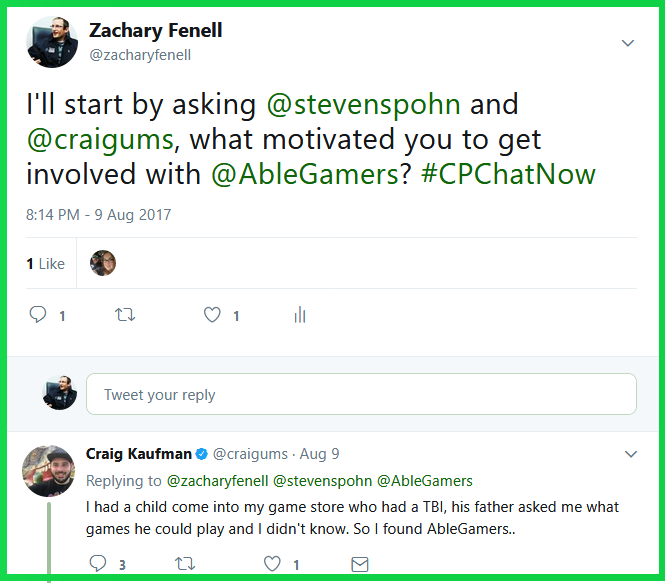Retweet Craig Kaufman's reply
The image size is (665, 583).
pyautogui.click(x=185, y=564)
